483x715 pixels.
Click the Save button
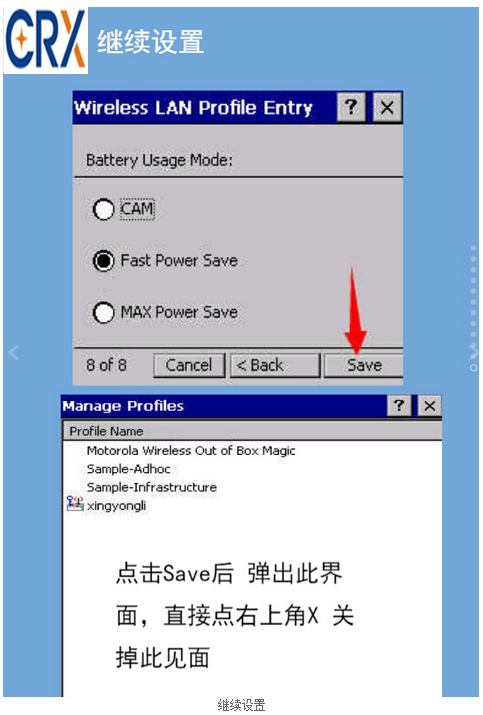point(364,365)
